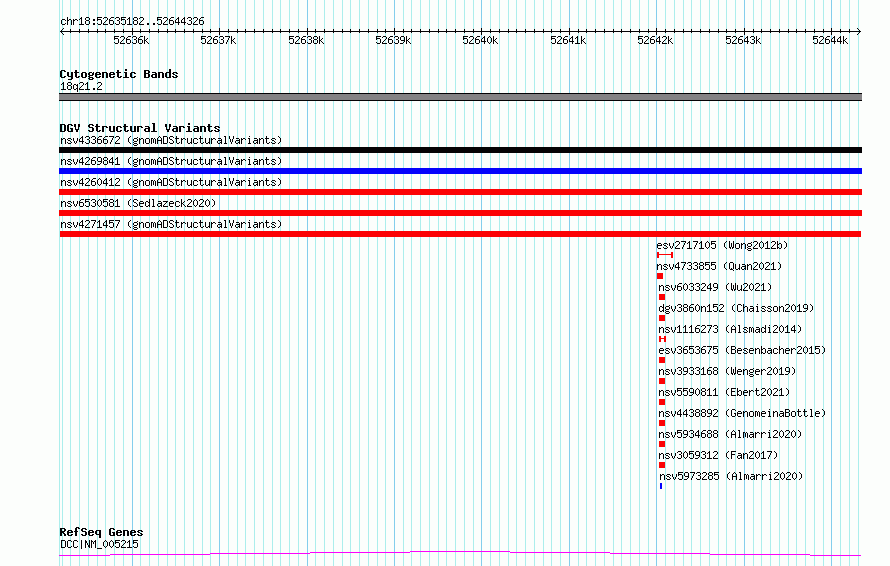Open variant esv3653675 Besenbacher2015 label
The width and height of the screenshot is (890, 566).
pos(742,350)
